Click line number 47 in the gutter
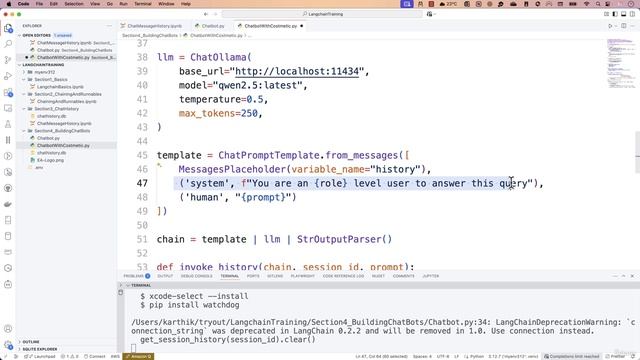Viewport: 640px width, 360px height. pyautogui.click(x=142, y=183)
